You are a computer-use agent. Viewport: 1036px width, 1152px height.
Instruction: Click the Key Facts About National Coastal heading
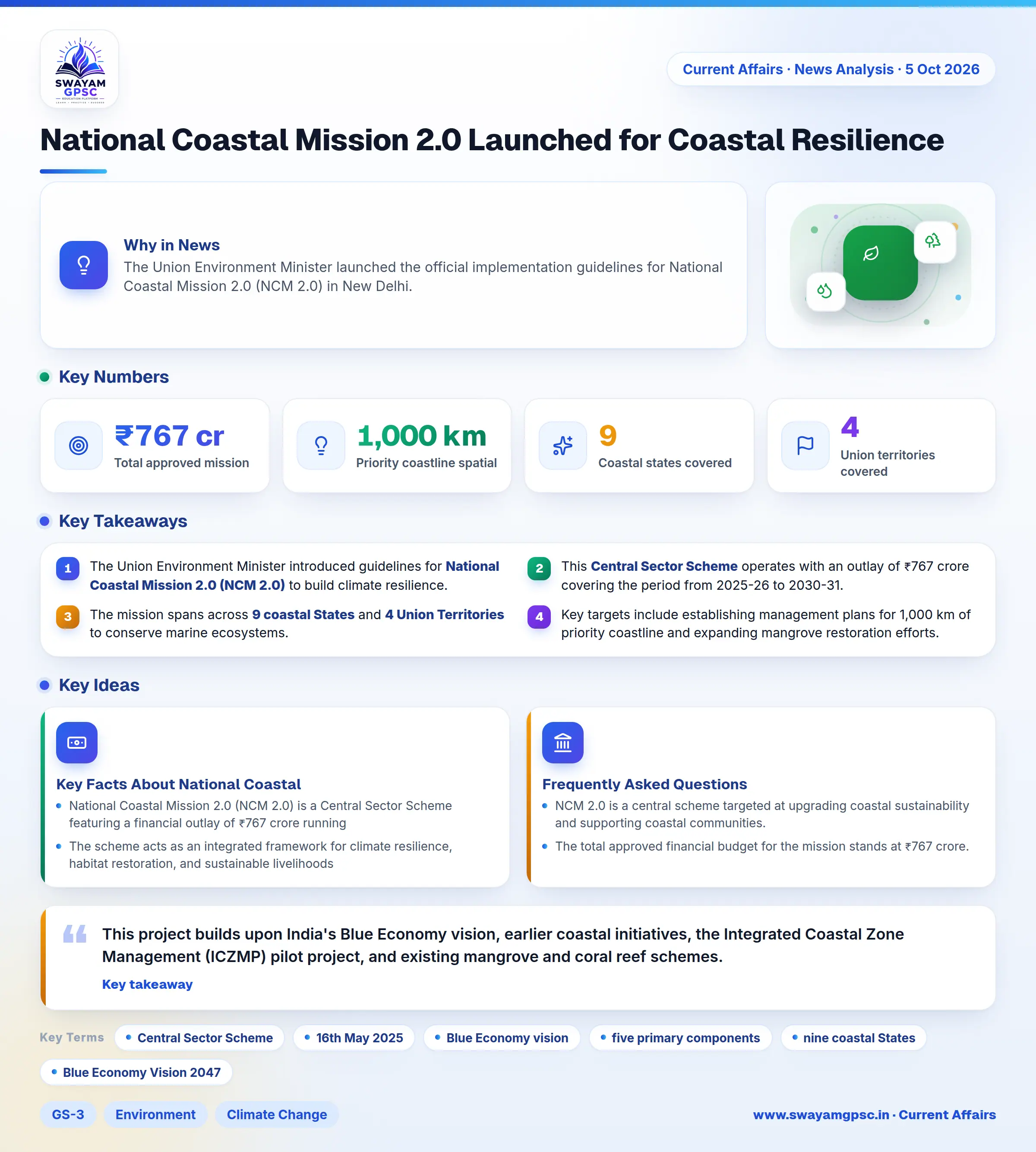(179, 784)
